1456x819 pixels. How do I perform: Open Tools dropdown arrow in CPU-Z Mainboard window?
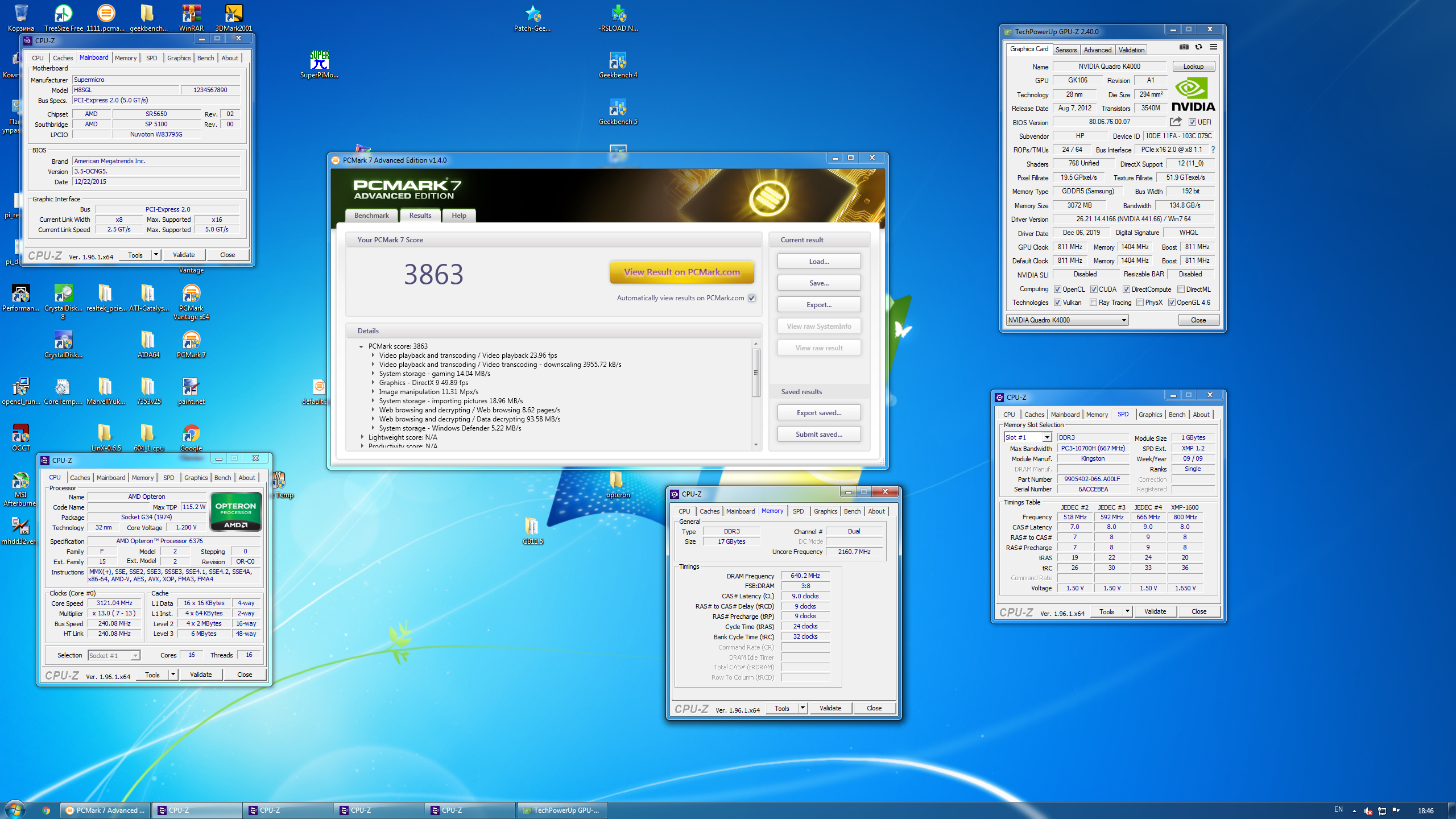(156, 255)
